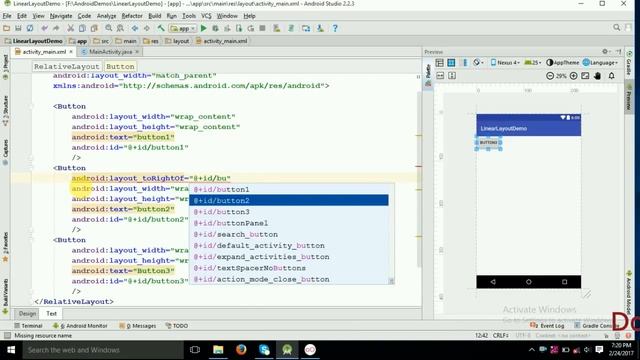Toggle the Favorites tool window
The height and width of the screenshot is (360, 640).
[x=5, y=247]
